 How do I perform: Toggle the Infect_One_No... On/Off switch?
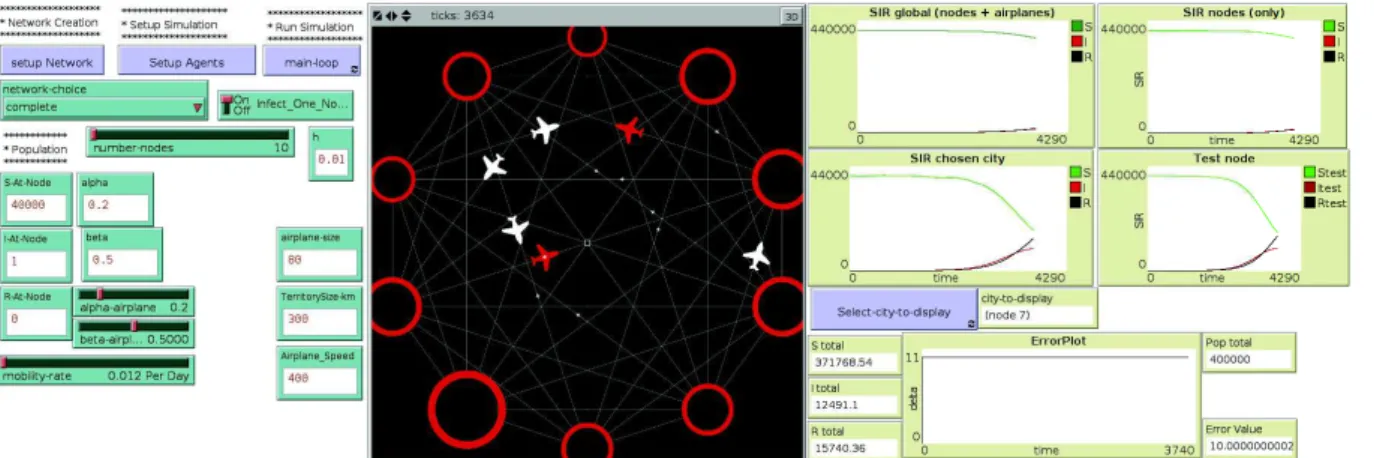226,103
